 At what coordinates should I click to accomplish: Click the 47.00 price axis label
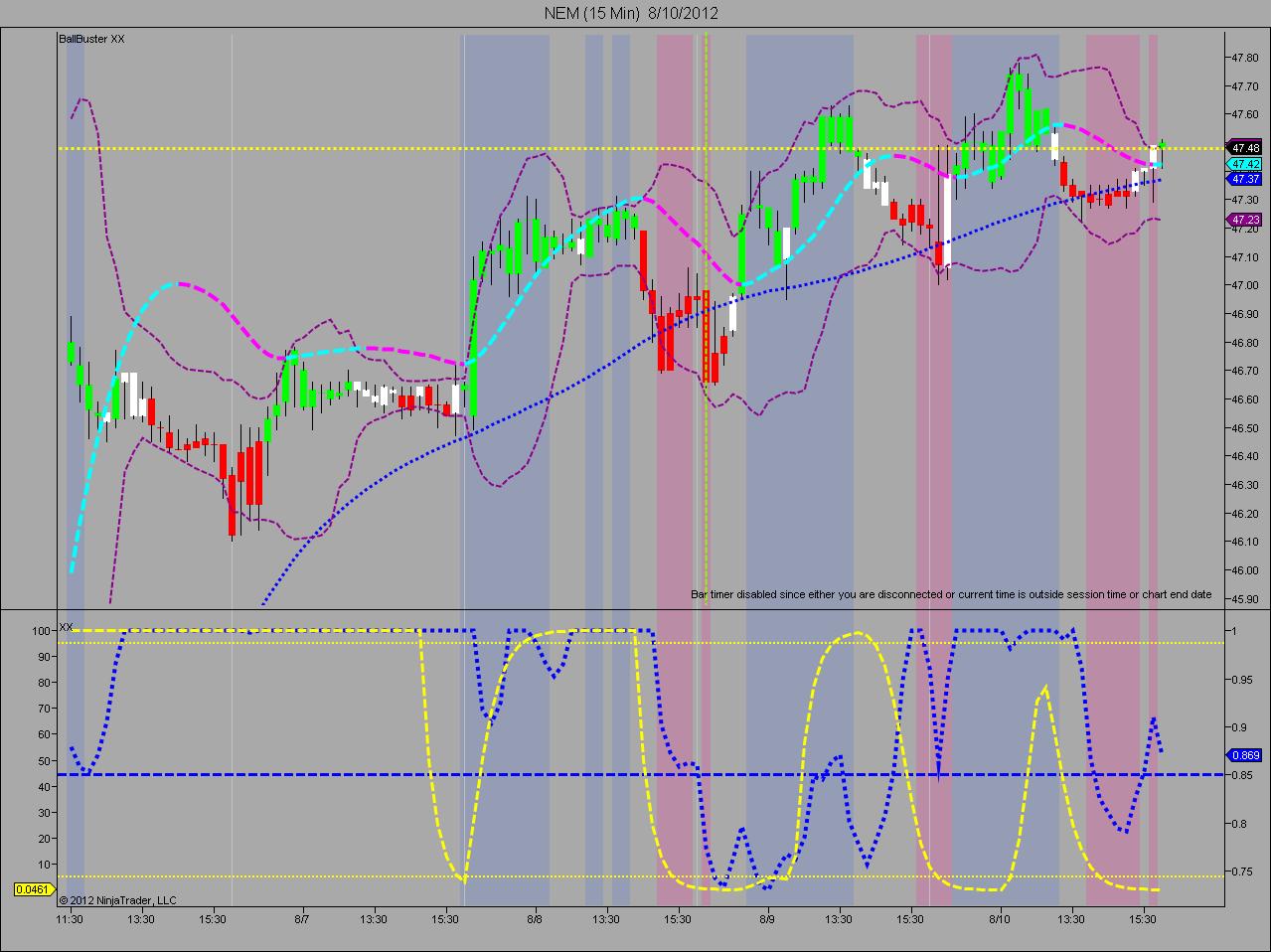[1246, 285]
